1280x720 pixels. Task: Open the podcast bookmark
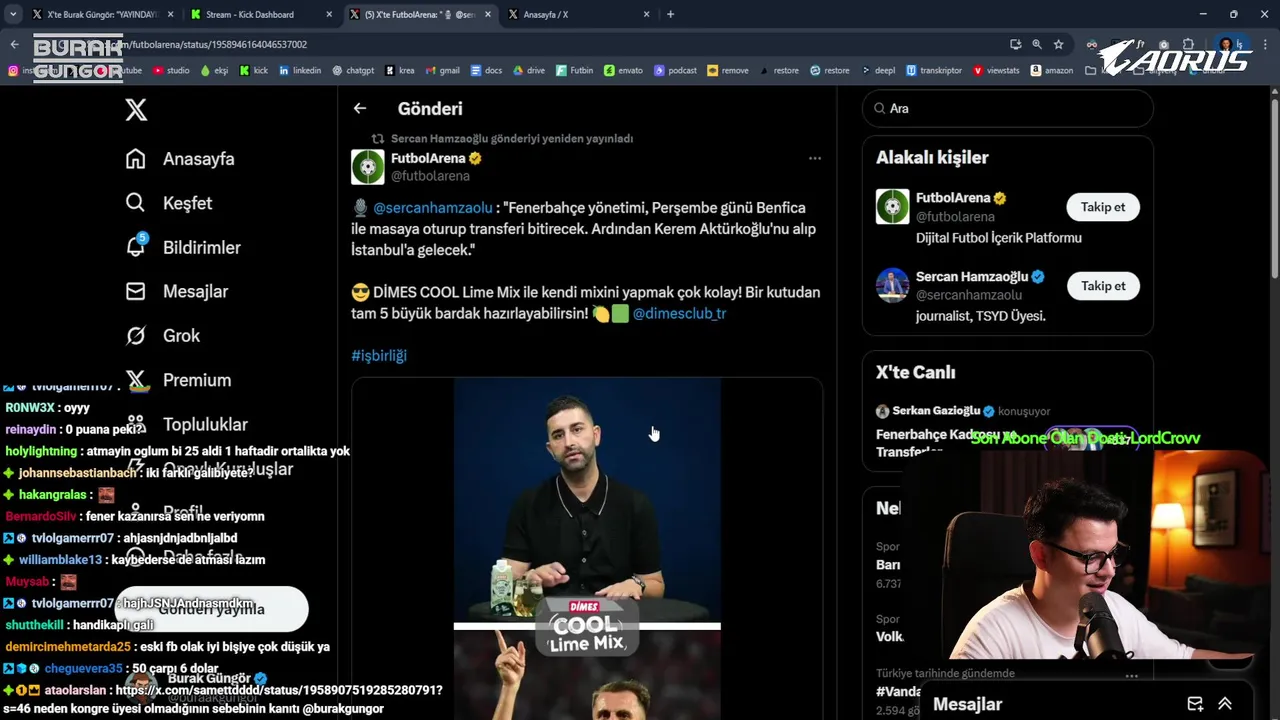(x=676, y=70)
